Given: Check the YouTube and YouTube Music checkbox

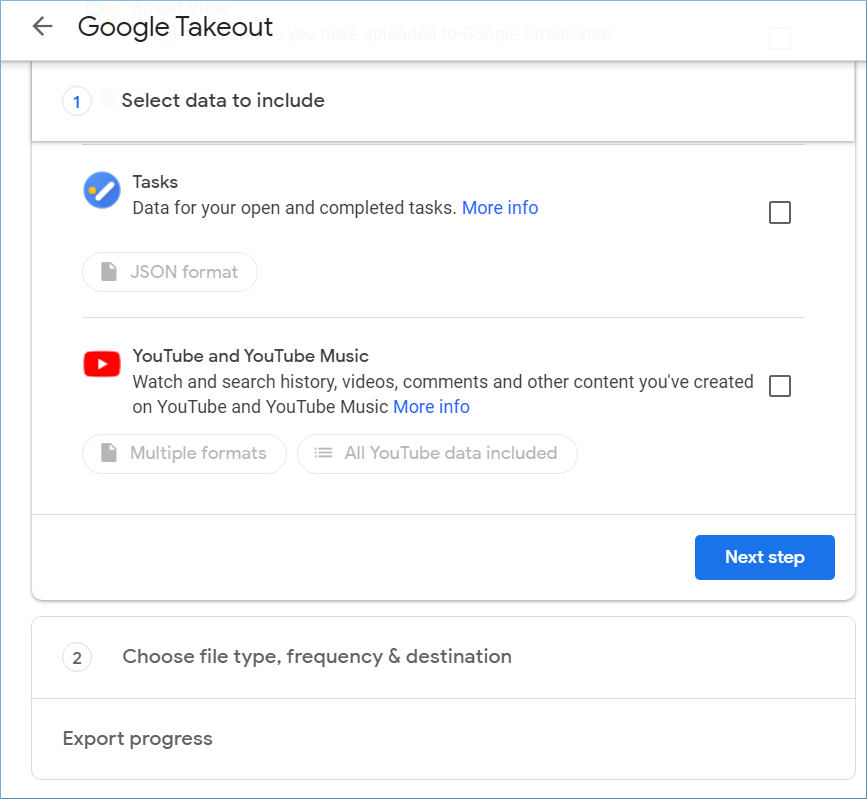Looking at the screenshot, I should tap(780, 386).
